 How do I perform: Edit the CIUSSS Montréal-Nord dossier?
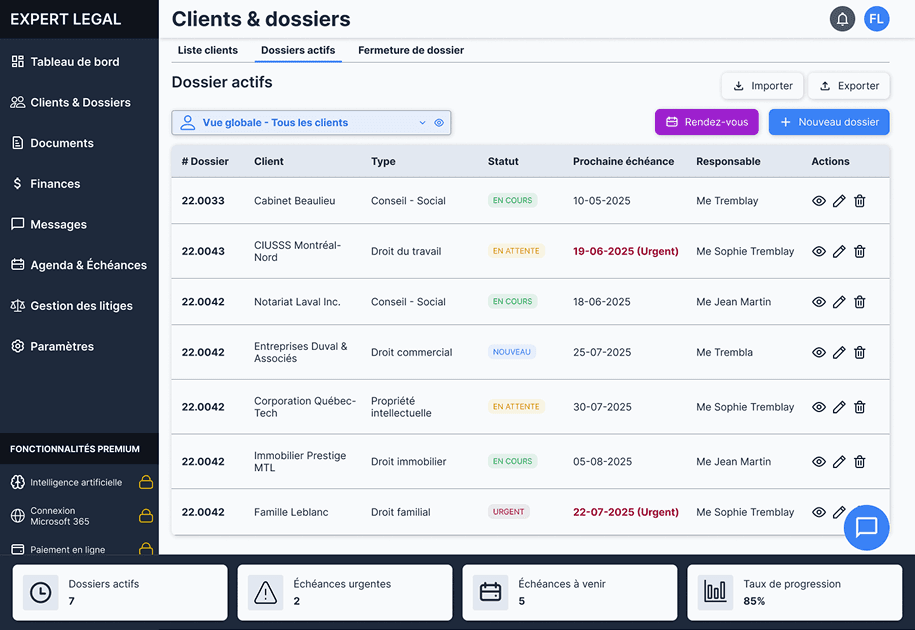pos(839,252)
